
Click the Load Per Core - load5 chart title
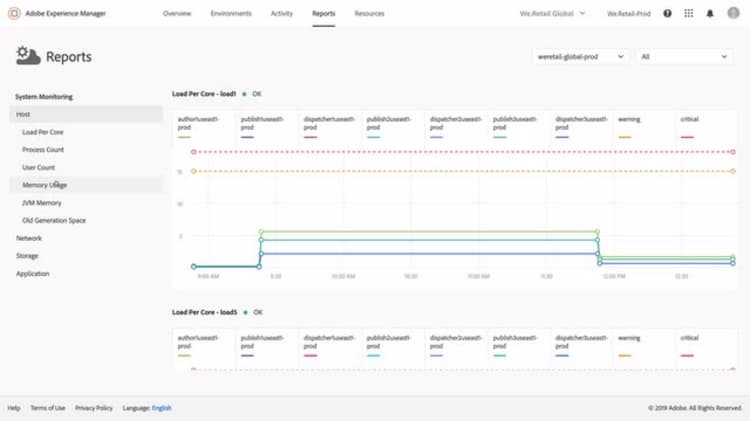204,312
